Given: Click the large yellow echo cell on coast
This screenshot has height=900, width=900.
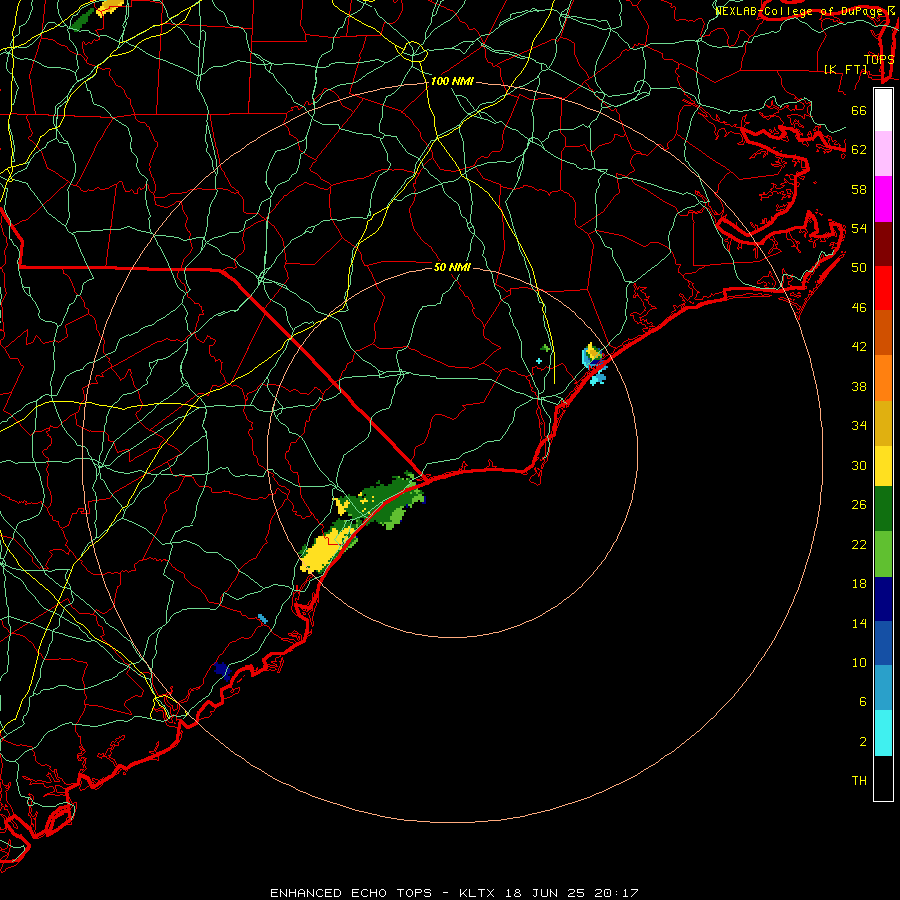Looking at the screenshot, I should 325,550.
